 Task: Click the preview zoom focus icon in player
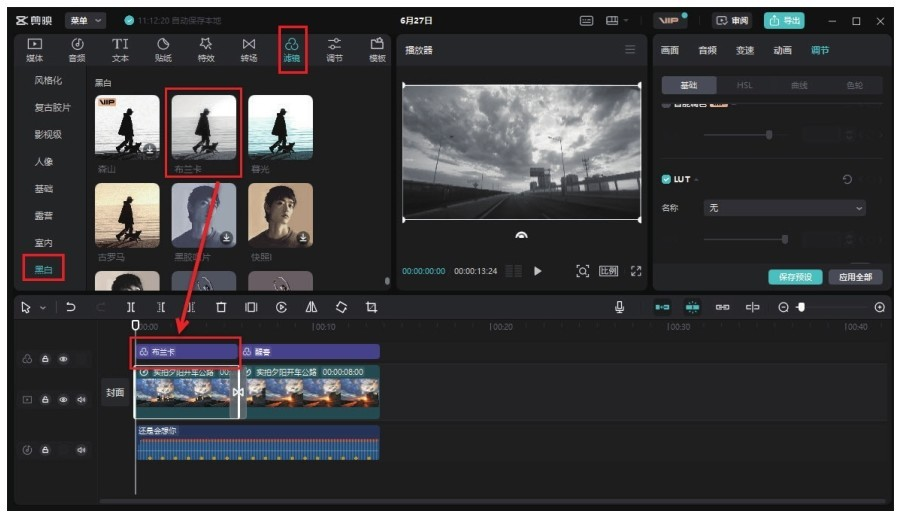[x=582, y=271]
